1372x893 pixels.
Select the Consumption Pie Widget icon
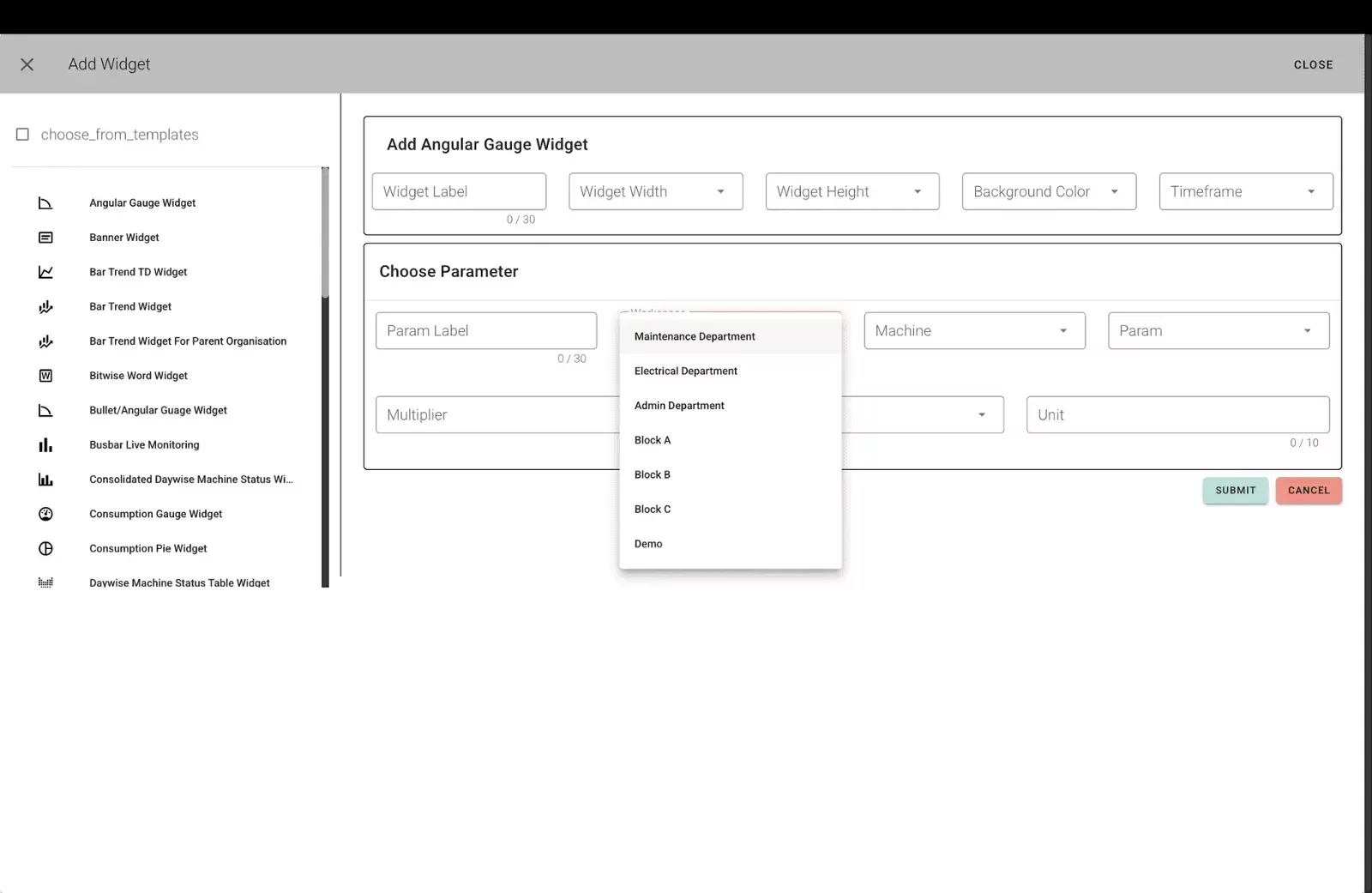click(45, 548)
